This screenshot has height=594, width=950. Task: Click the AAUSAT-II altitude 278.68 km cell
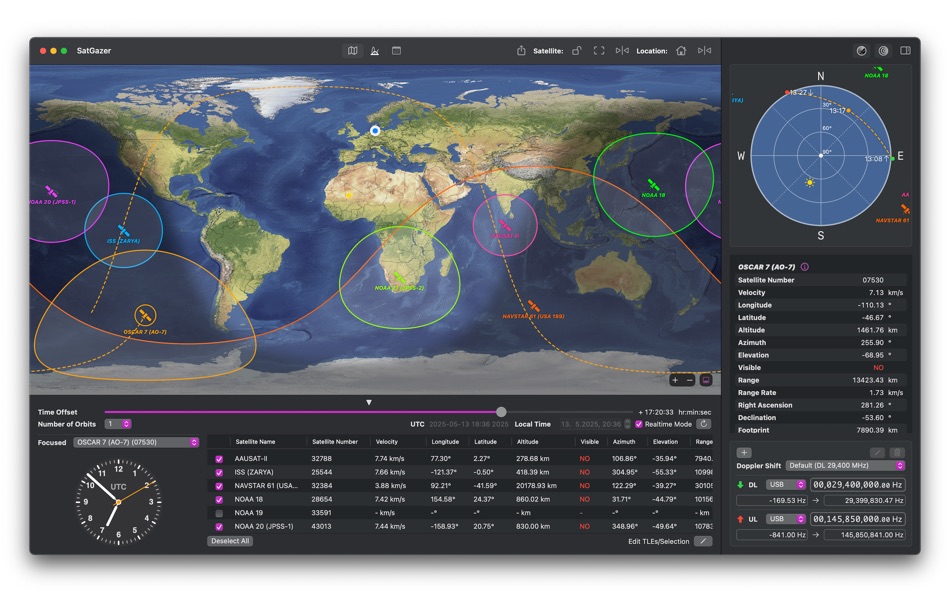[x=533, y=459]
